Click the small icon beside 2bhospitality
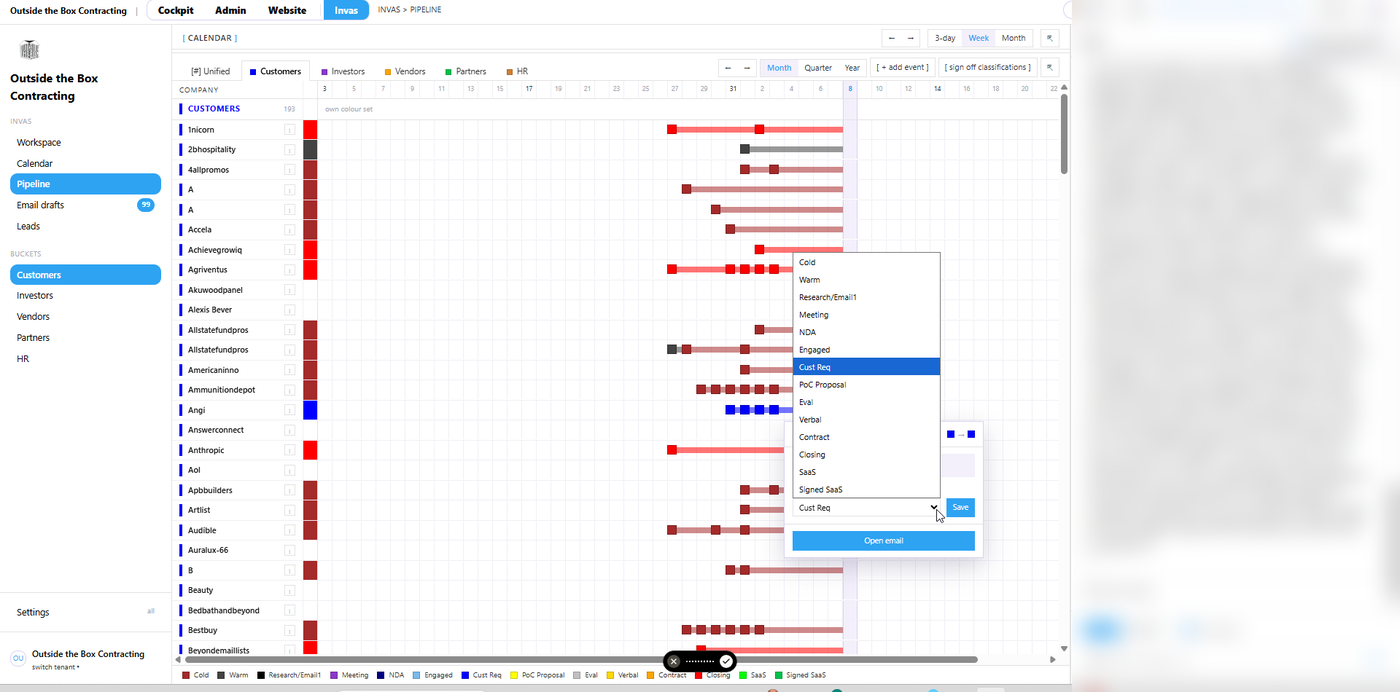Screen dimensions: 1400x692 pos(289,150)
